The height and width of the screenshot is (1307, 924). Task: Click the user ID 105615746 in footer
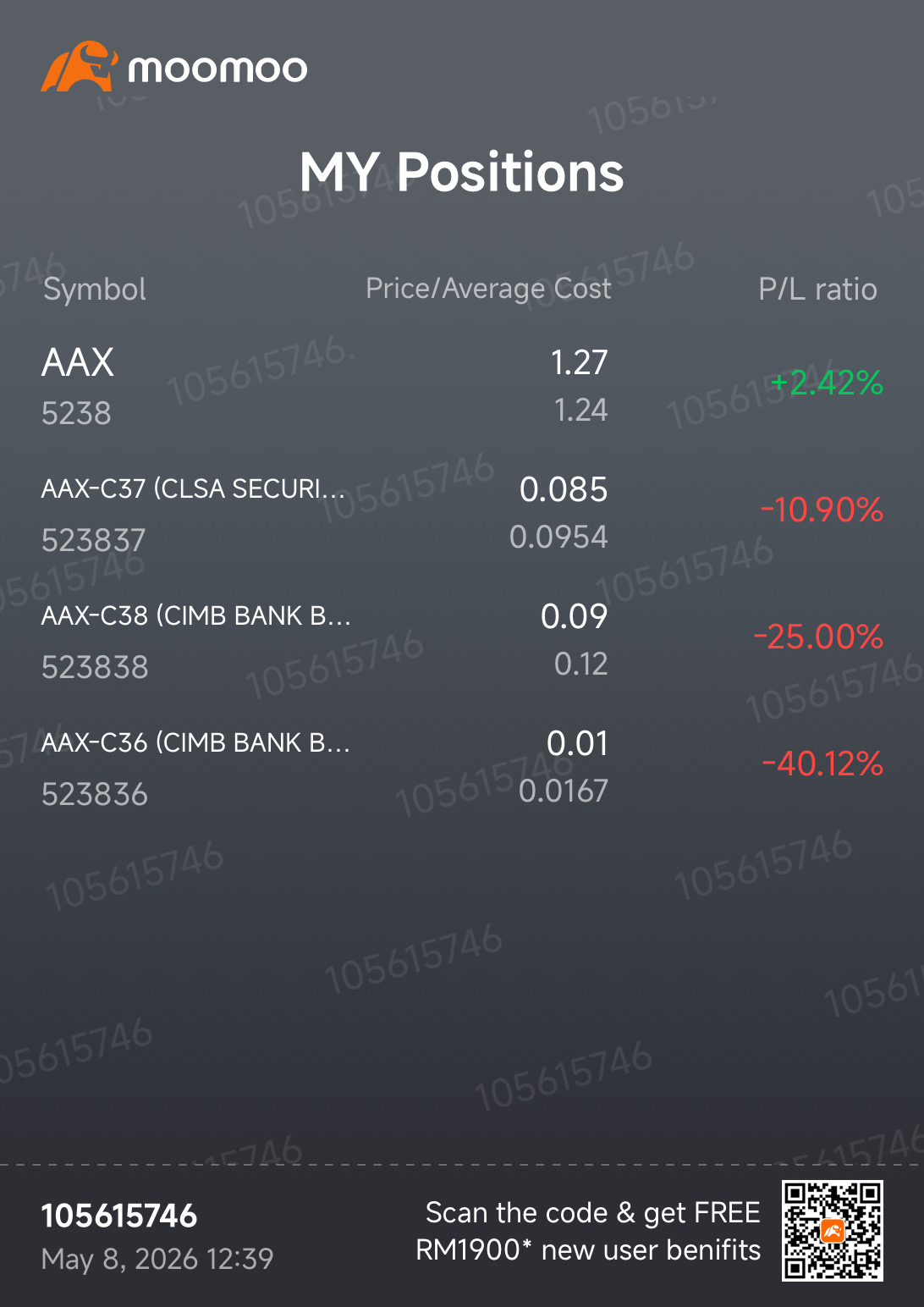pyautogui.click(x=119, y=1216)
